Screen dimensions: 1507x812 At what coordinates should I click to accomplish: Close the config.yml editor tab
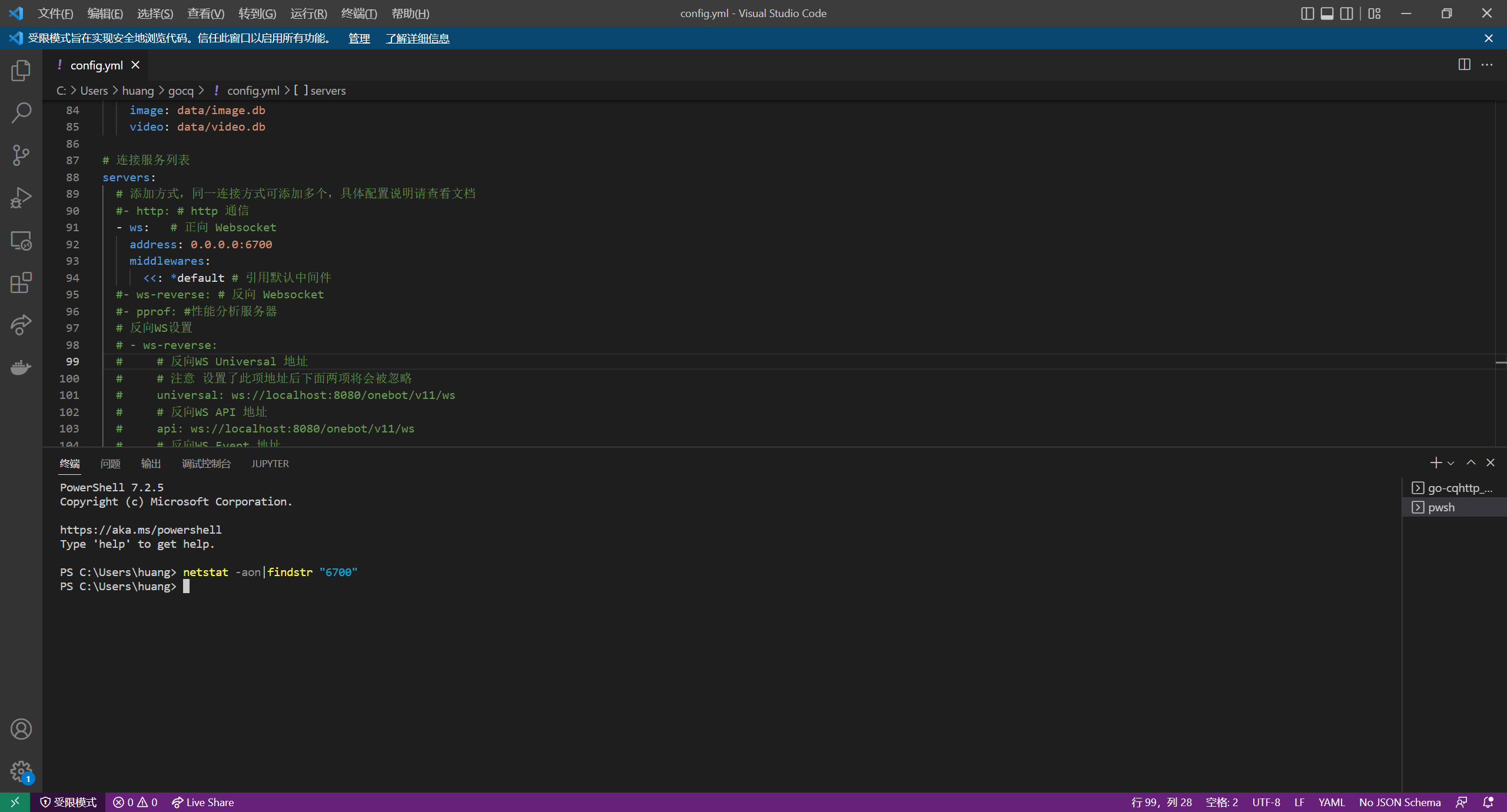tap(135, 65)
